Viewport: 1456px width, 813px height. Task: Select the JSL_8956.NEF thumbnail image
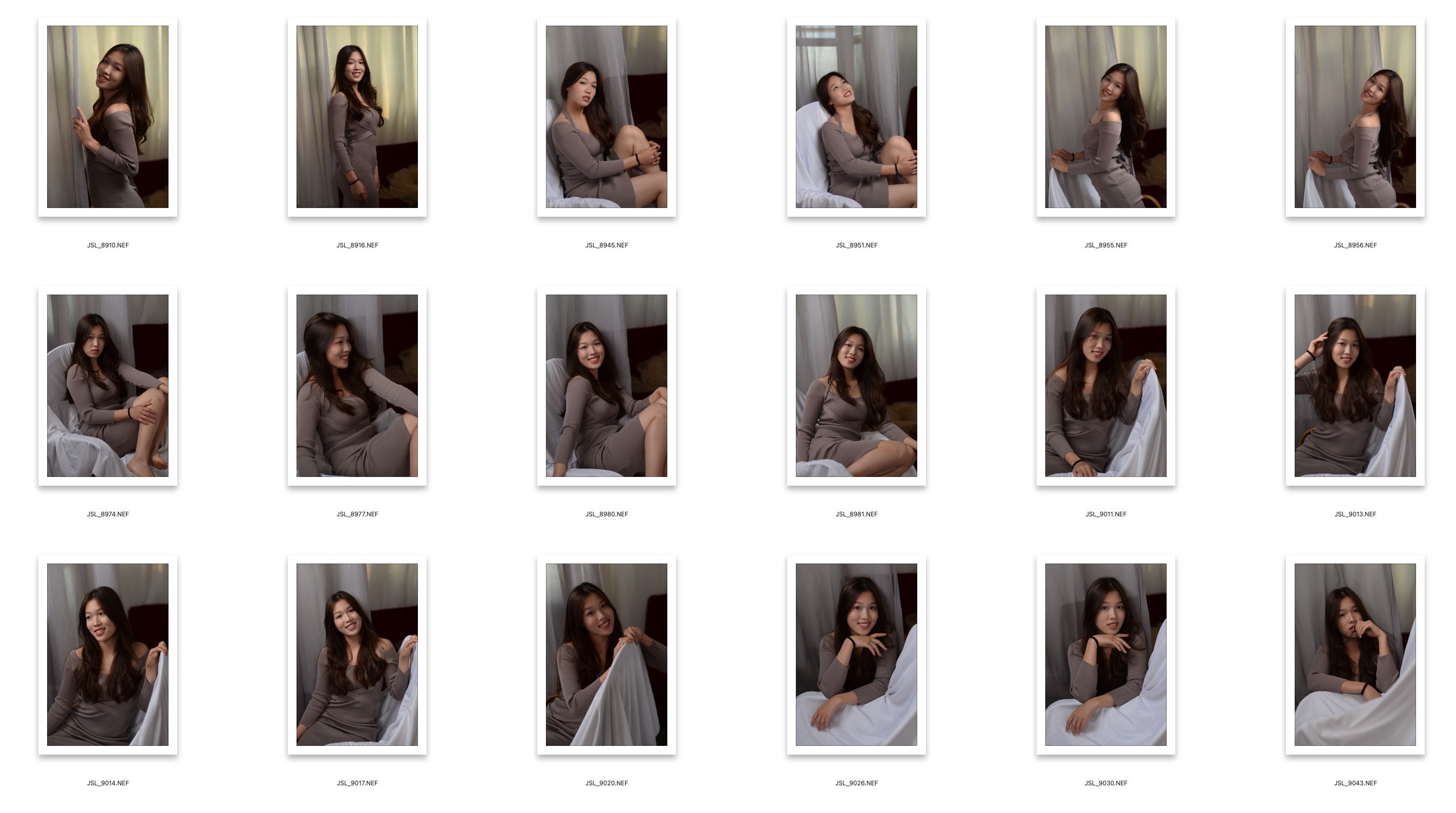pyautogui.click(x=1355, y=116)
